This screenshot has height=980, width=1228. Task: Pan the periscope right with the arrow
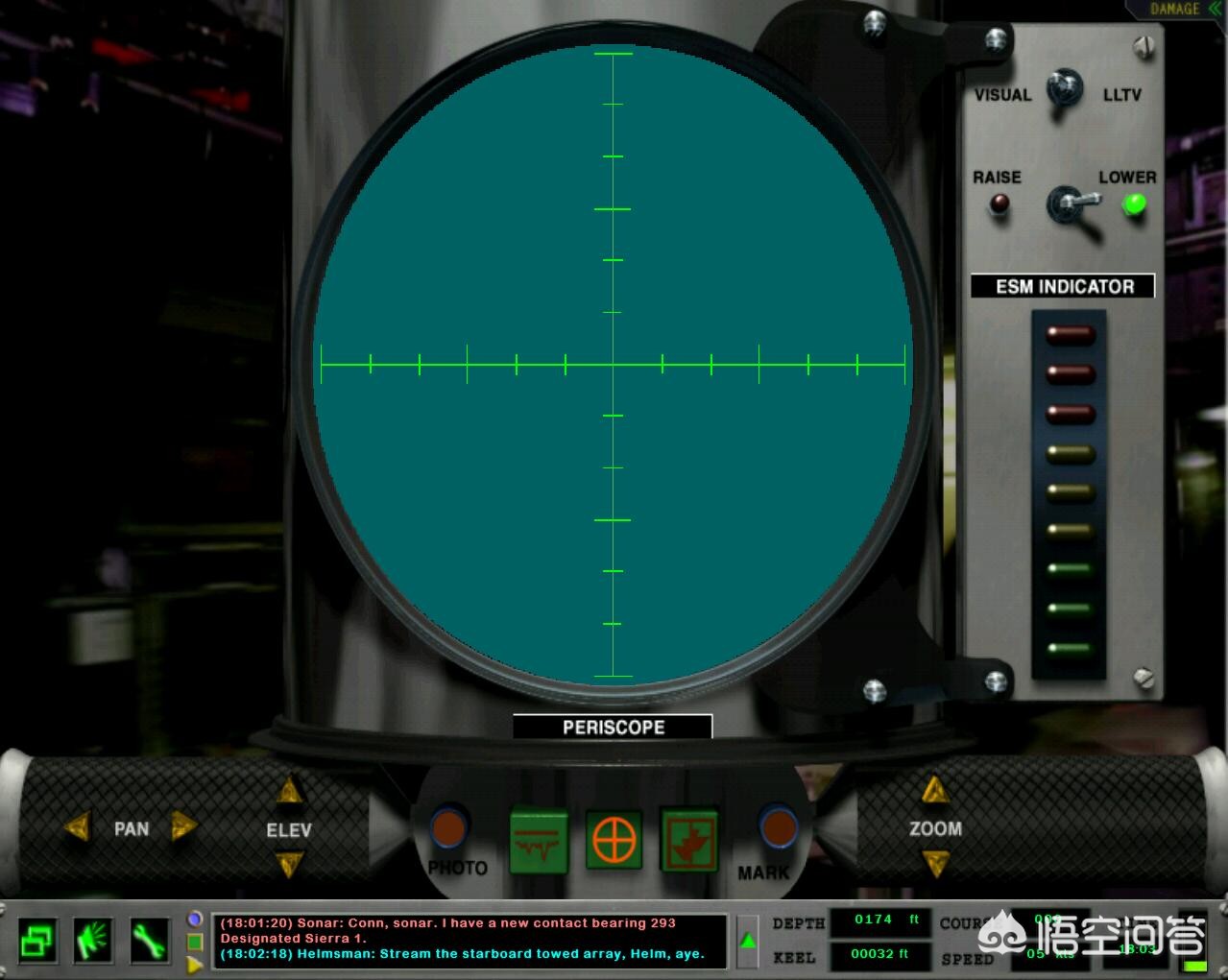[183, 826]
